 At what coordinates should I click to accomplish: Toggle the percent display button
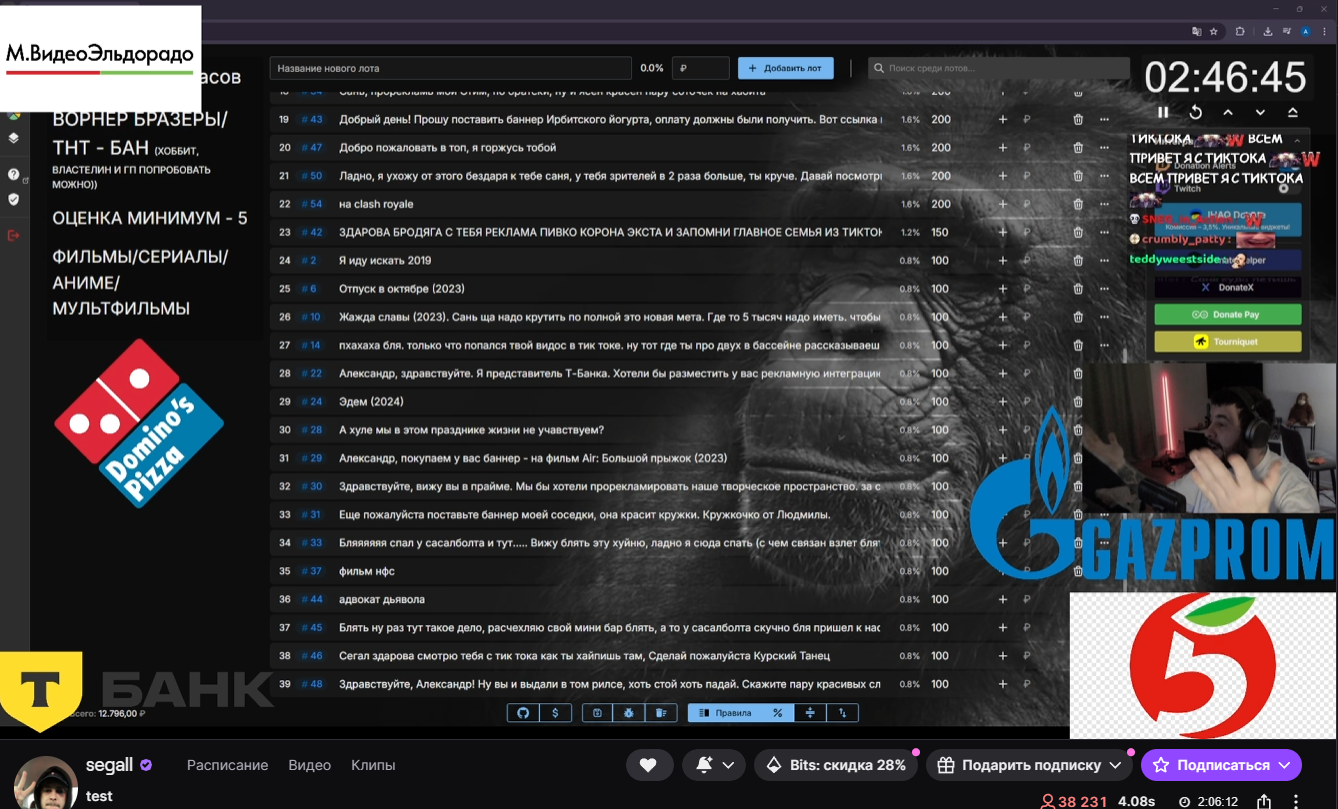(x=777, y=713)
